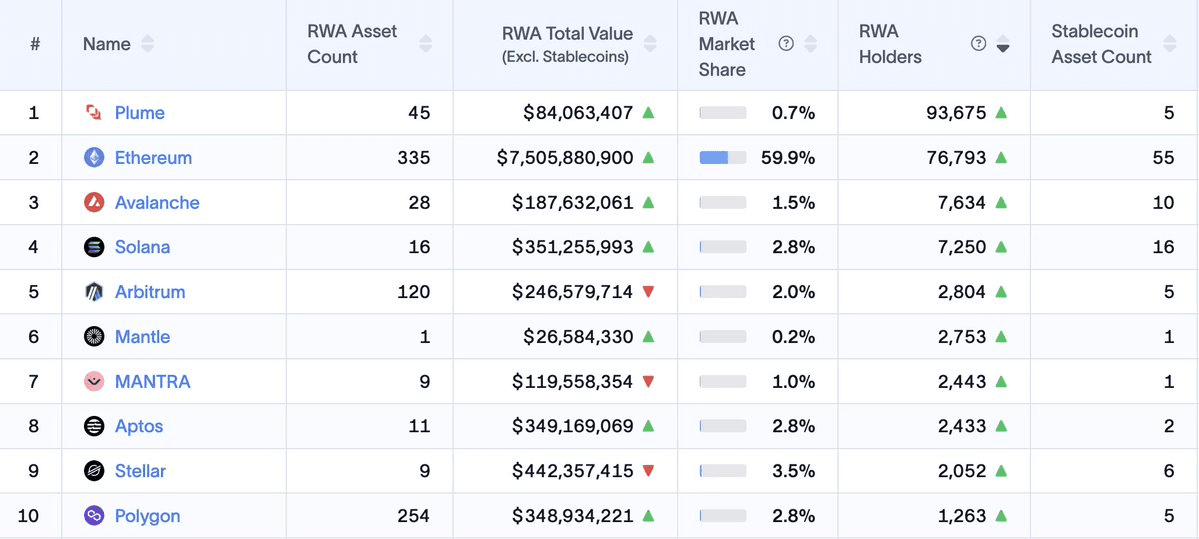Click the Plume network logo icon

point(93,113)
